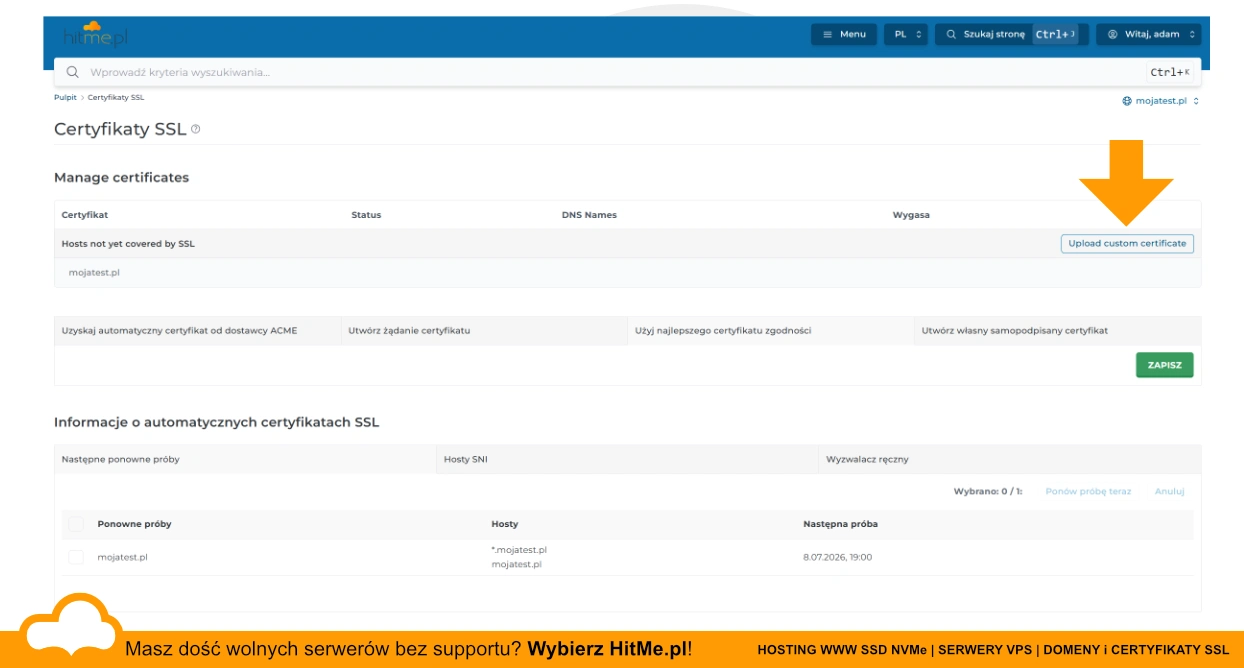This screenshot has width=1244, height=668.
Task: Click the HitMe.pl logo in header
Action: point(95,35)
